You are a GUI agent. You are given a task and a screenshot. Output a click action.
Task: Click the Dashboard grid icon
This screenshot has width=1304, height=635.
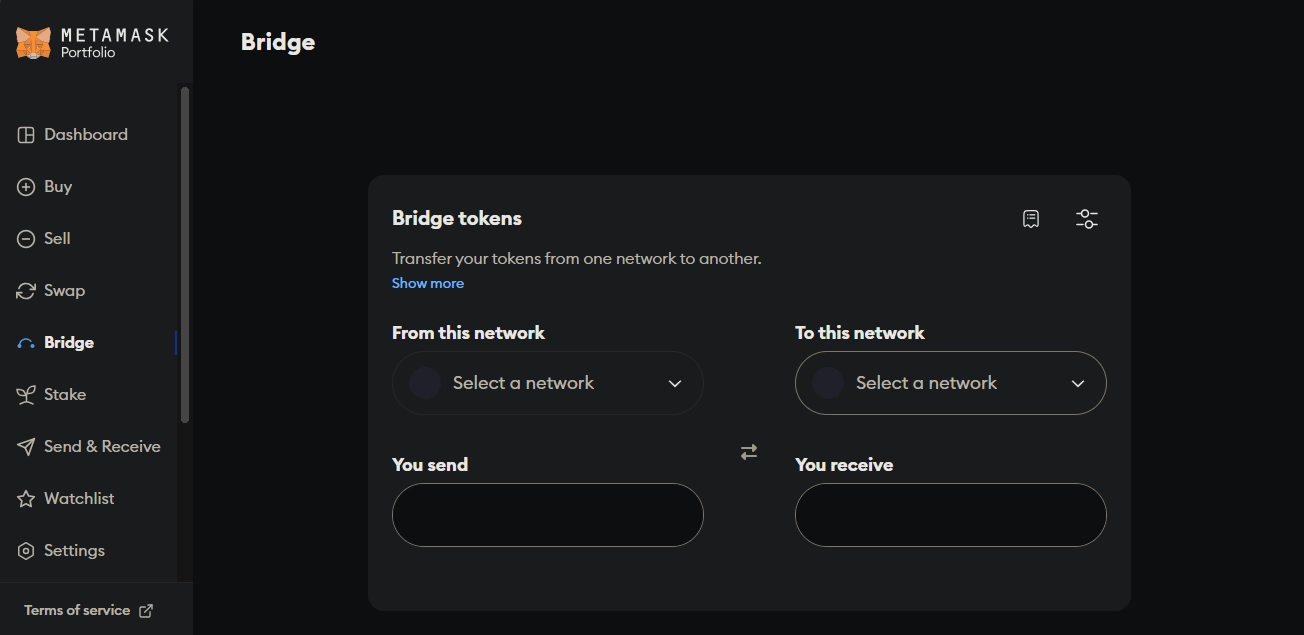[26, 135]
